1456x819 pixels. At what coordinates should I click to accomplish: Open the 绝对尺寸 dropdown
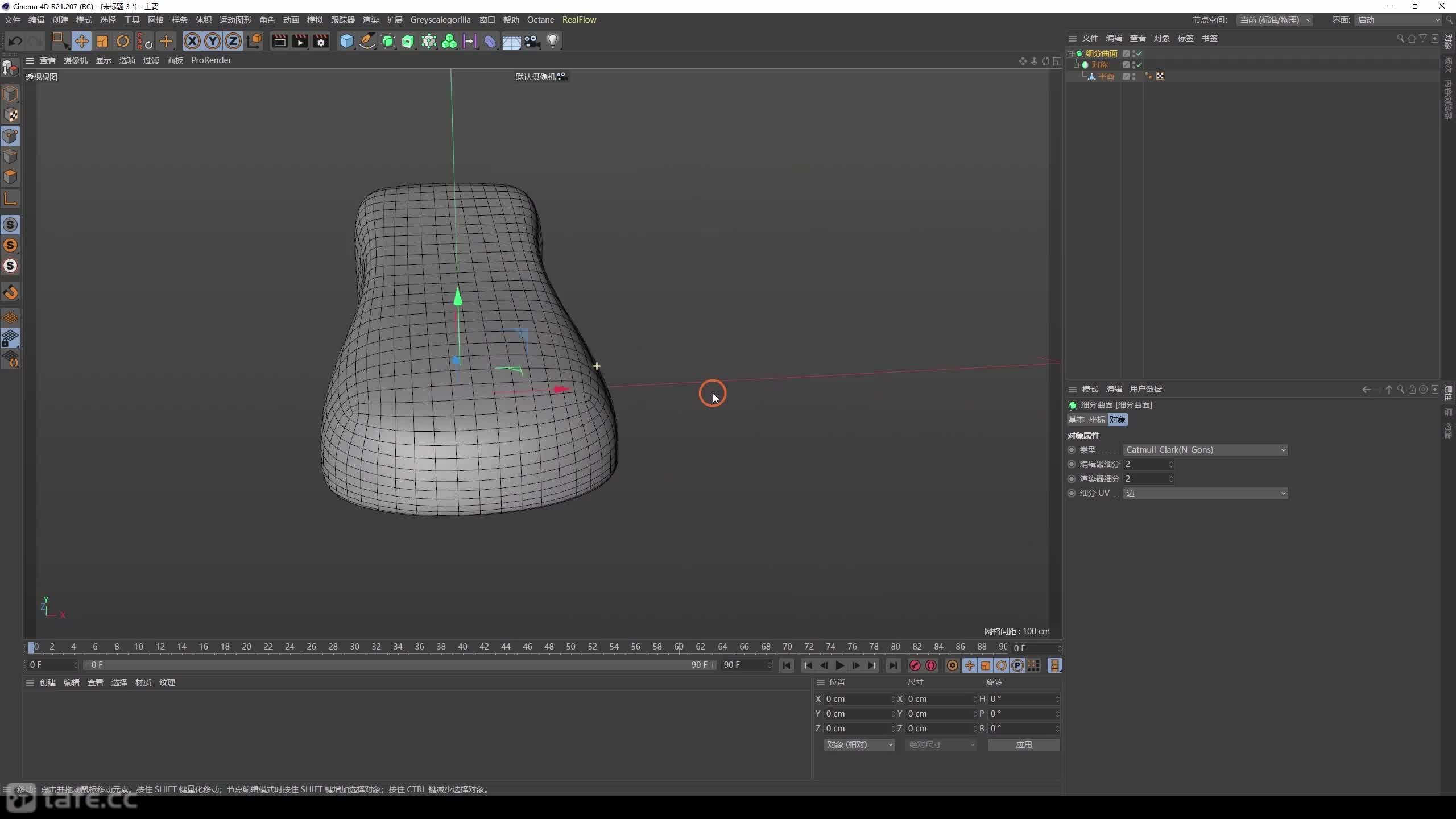click(x=941, y=744)
